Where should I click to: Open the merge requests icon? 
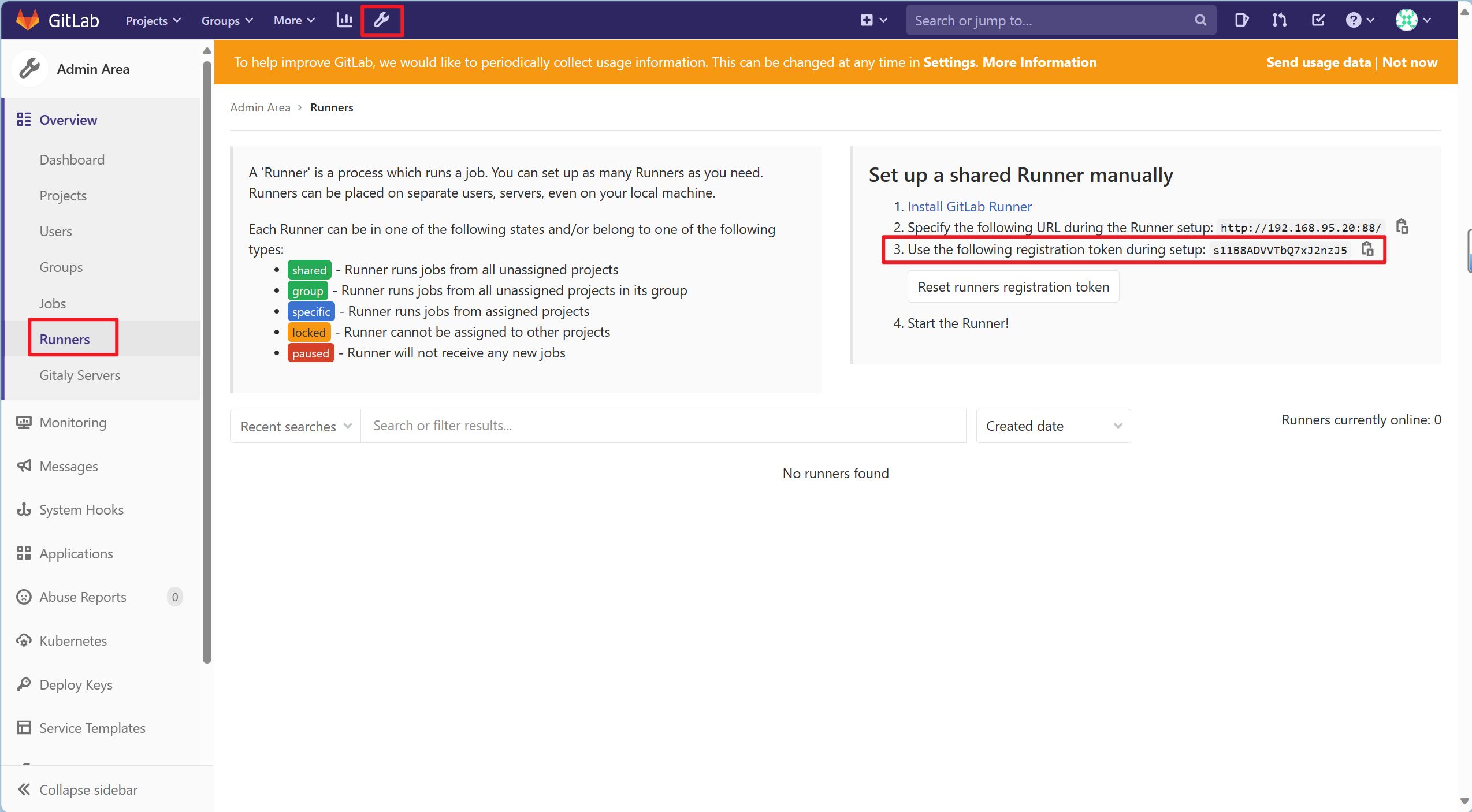[1279, 20]
